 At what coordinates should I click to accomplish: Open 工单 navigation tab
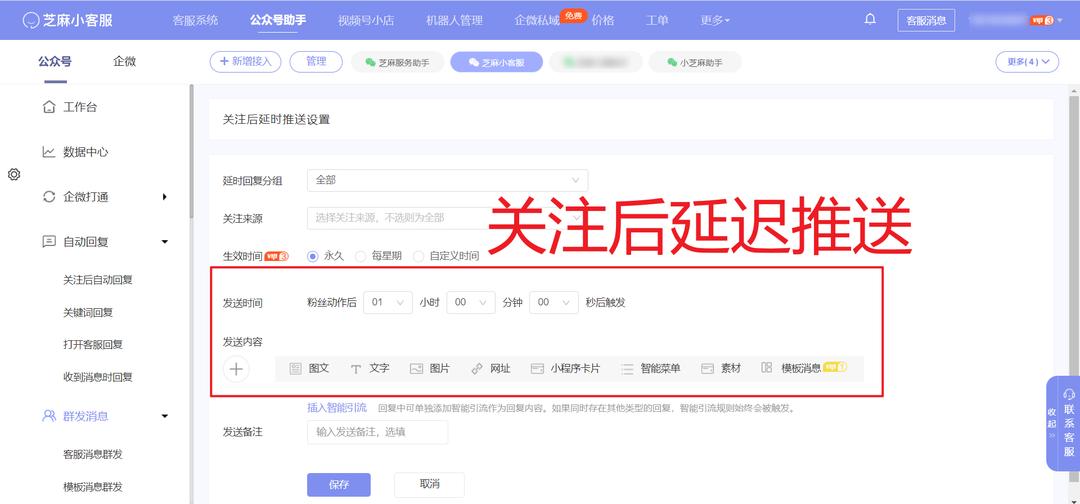click(x=656, y=20)
